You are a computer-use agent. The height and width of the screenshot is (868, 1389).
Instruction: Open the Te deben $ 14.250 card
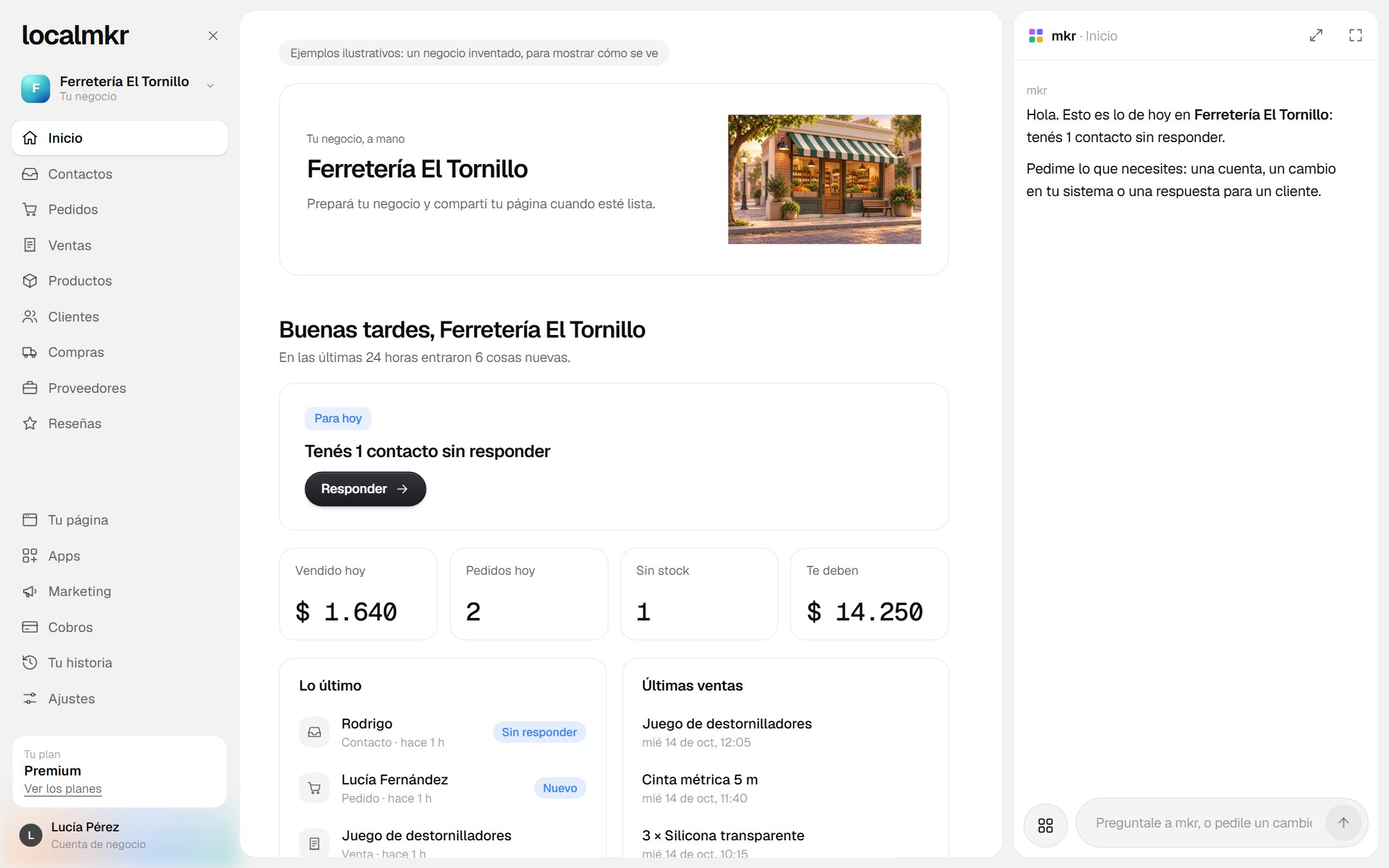(869, 593)
